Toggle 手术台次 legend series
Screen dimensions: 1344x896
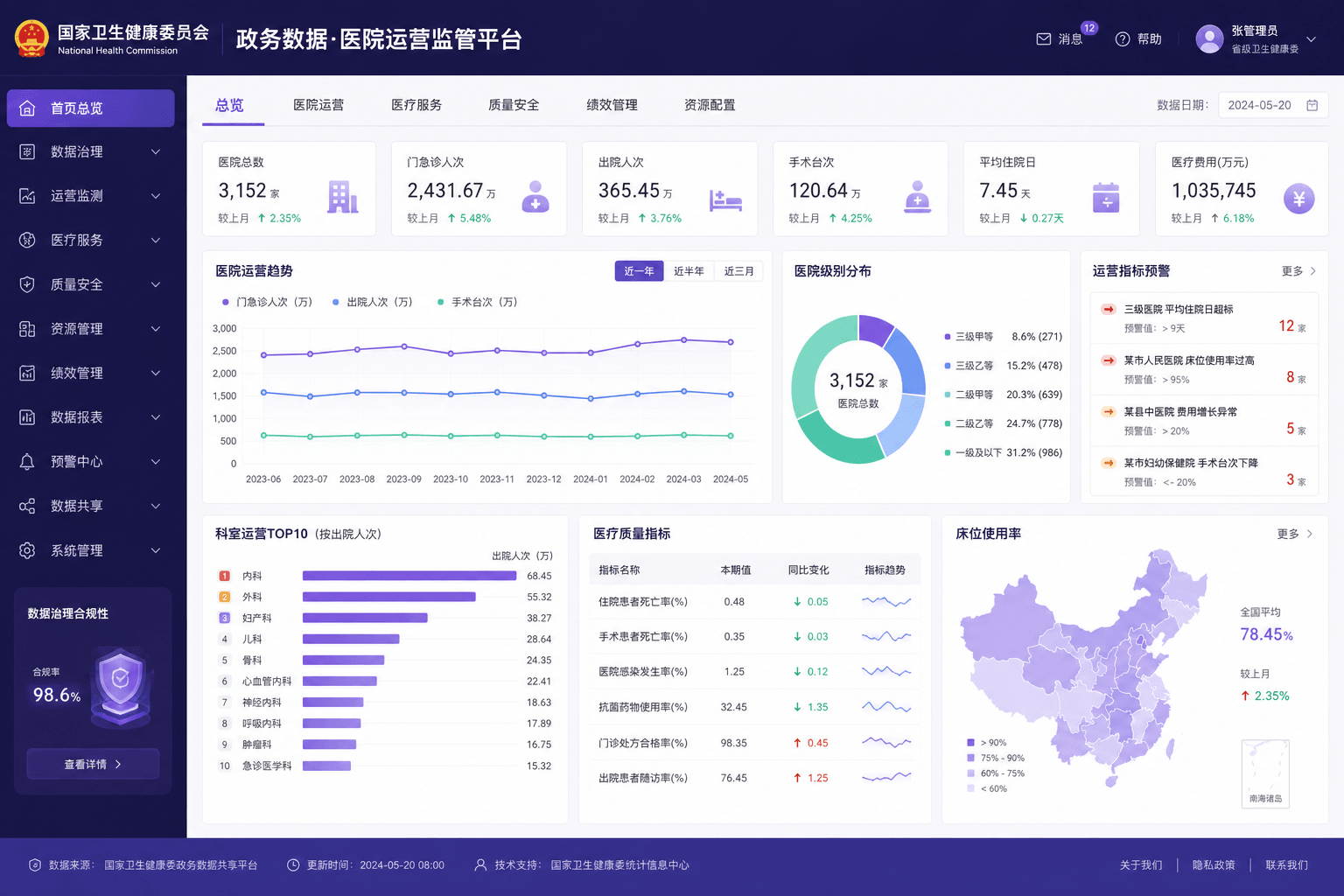477,302
